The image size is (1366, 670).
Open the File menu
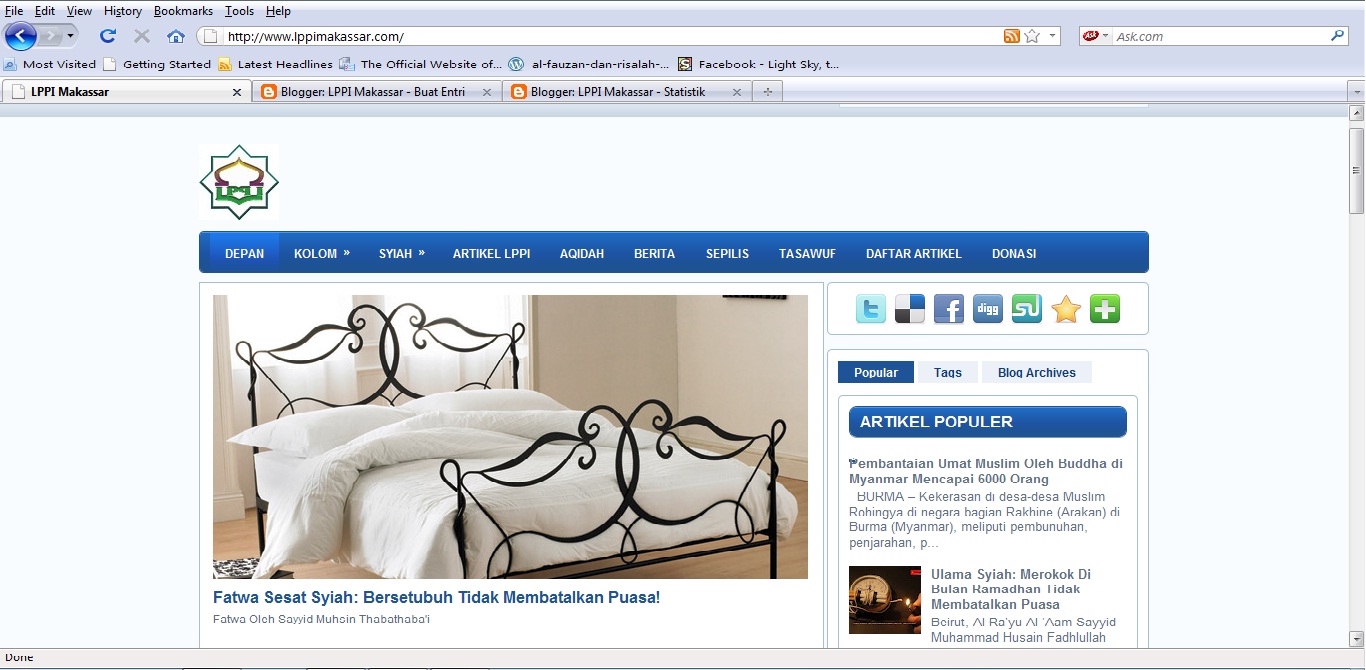coord(14,11)
